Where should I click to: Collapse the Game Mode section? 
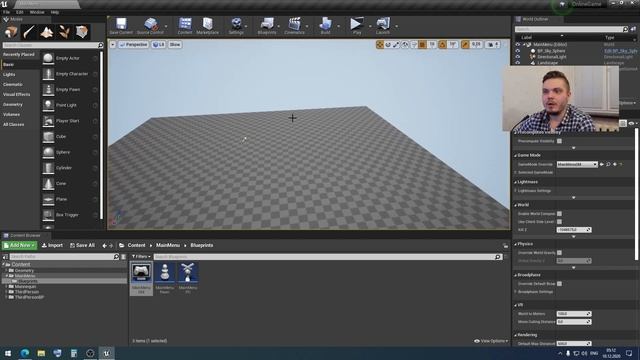[x=516, y=156]
